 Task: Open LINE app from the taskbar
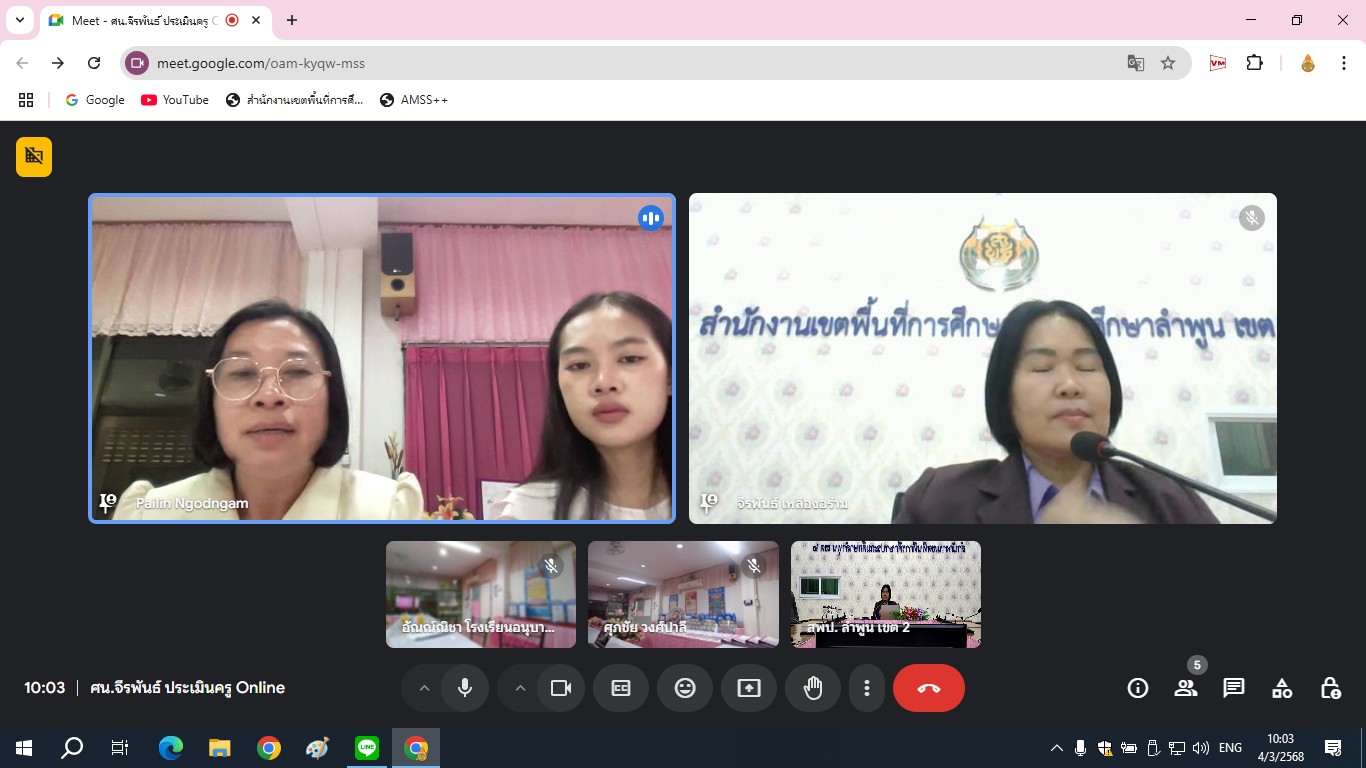point(367,747)
